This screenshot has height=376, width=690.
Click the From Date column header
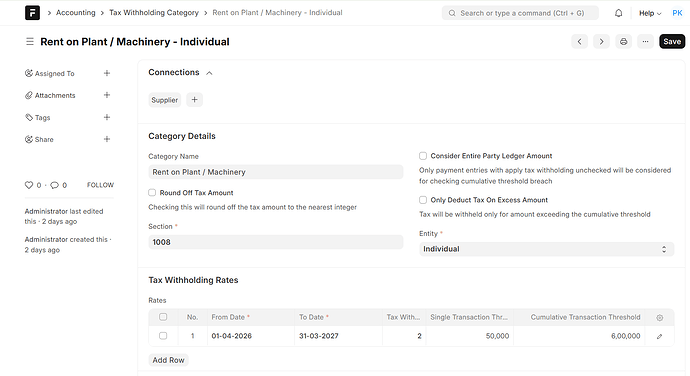[x=251, y=317]
